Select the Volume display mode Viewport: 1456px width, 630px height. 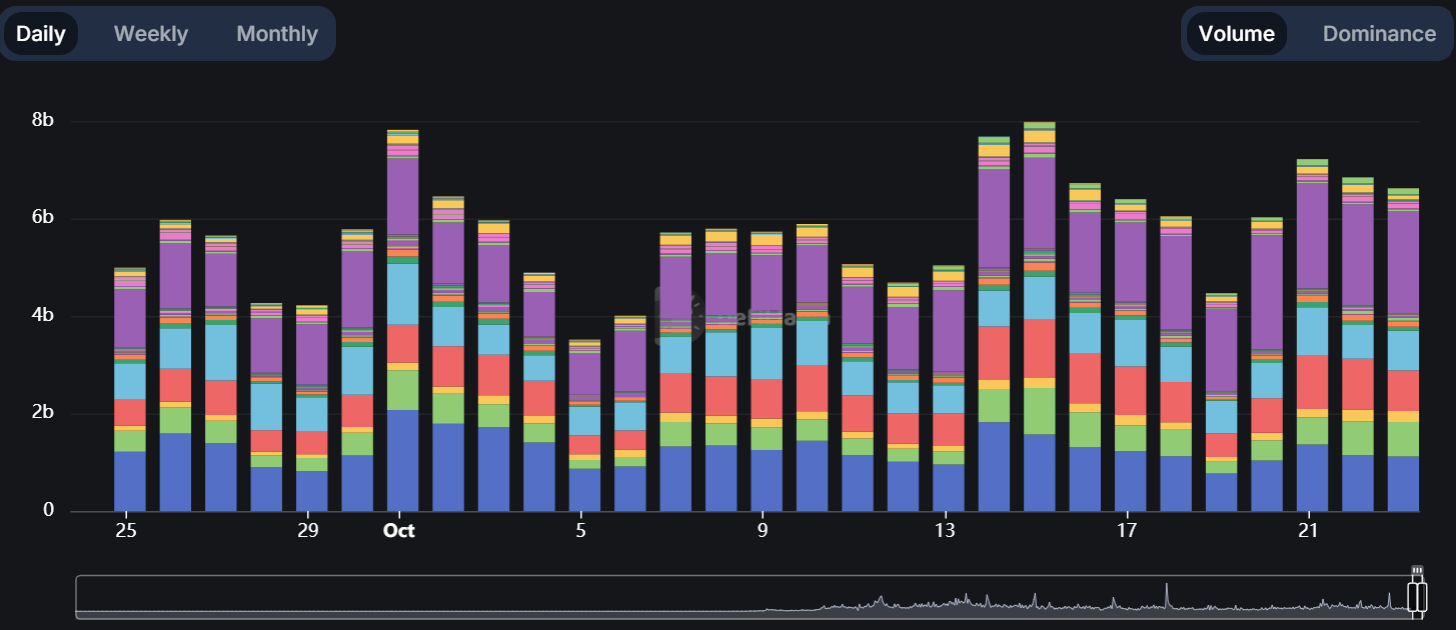point(1236,33)
